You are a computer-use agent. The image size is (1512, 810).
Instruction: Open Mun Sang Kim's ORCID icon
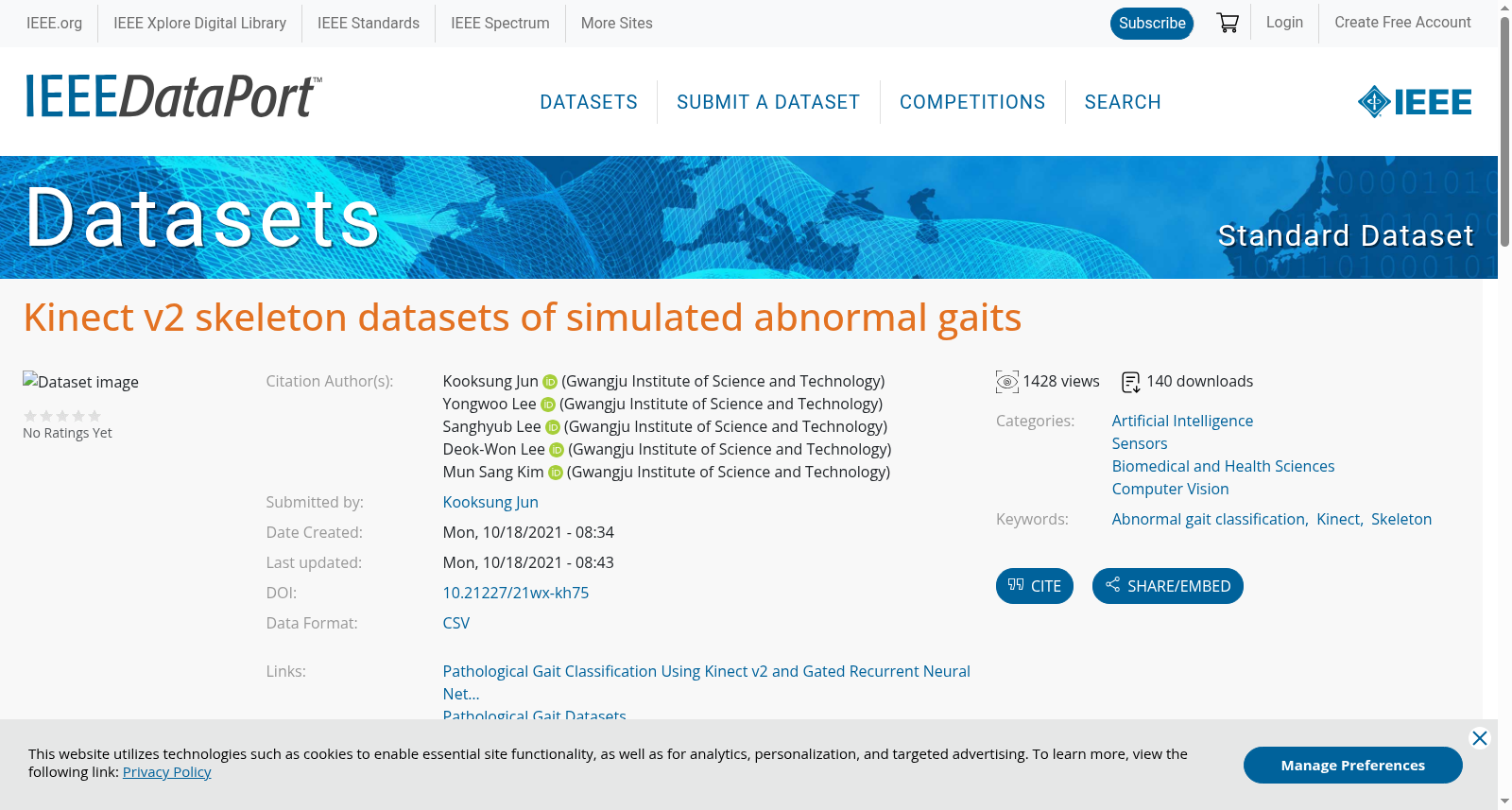pyautogui.click(x=556, y=473)
